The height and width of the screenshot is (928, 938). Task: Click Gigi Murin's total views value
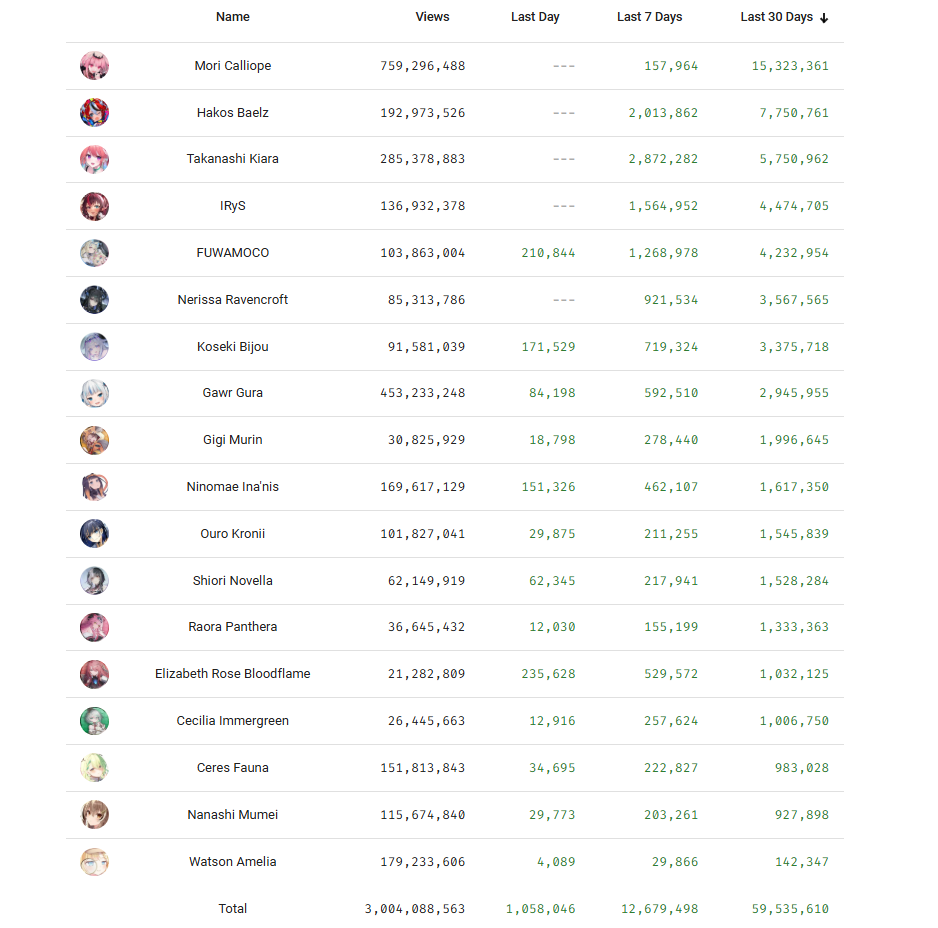point(426,440)
